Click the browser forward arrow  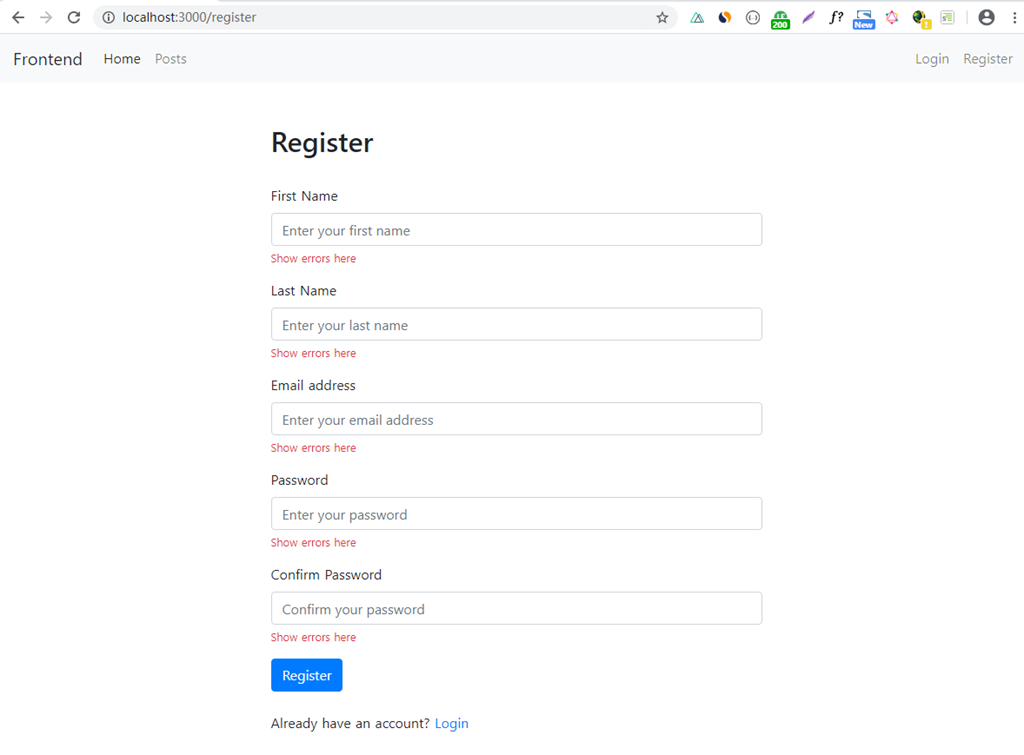46,18
